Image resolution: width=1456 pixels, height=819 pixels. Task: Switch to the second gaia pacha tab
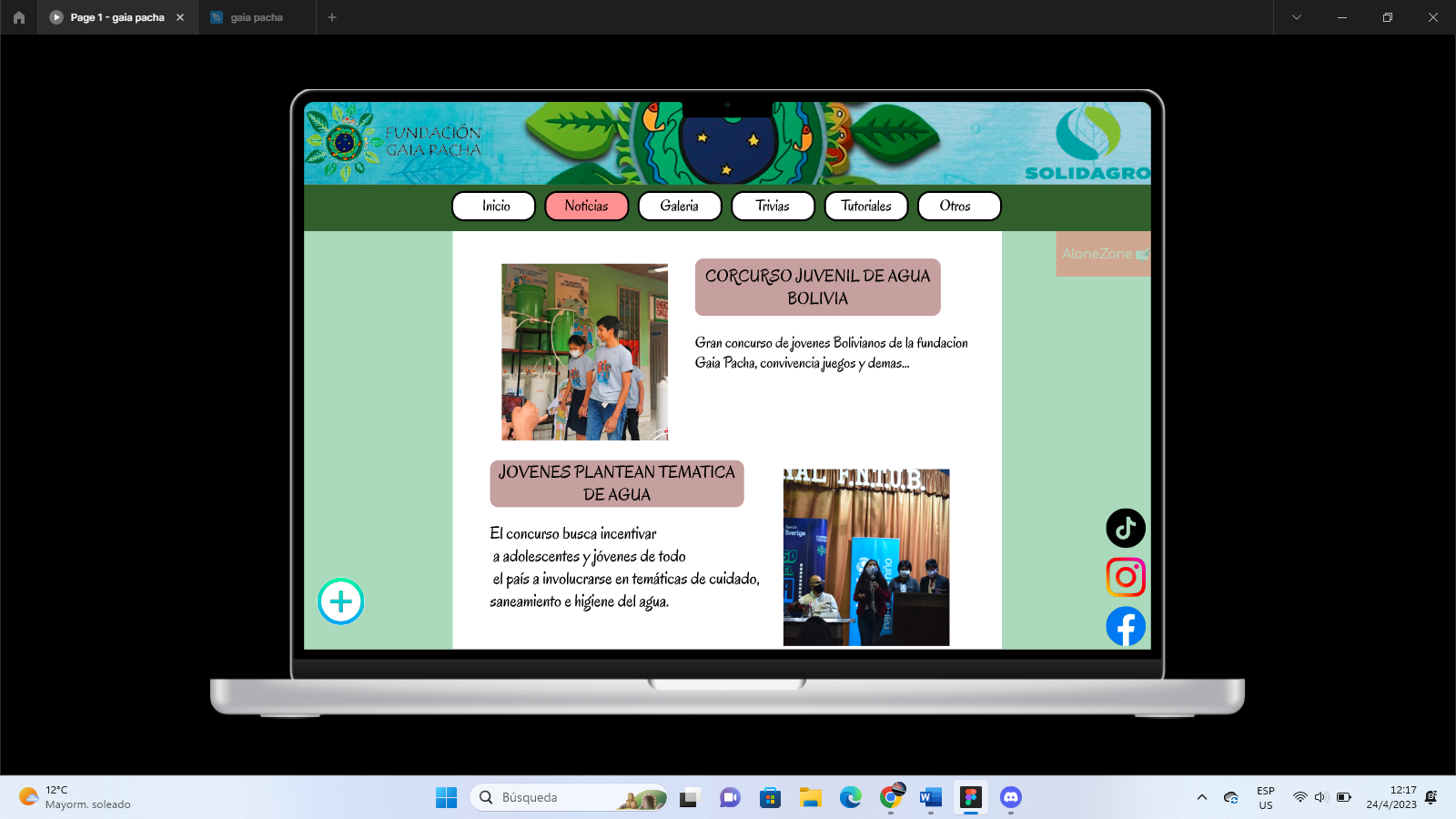click(256, 17)
